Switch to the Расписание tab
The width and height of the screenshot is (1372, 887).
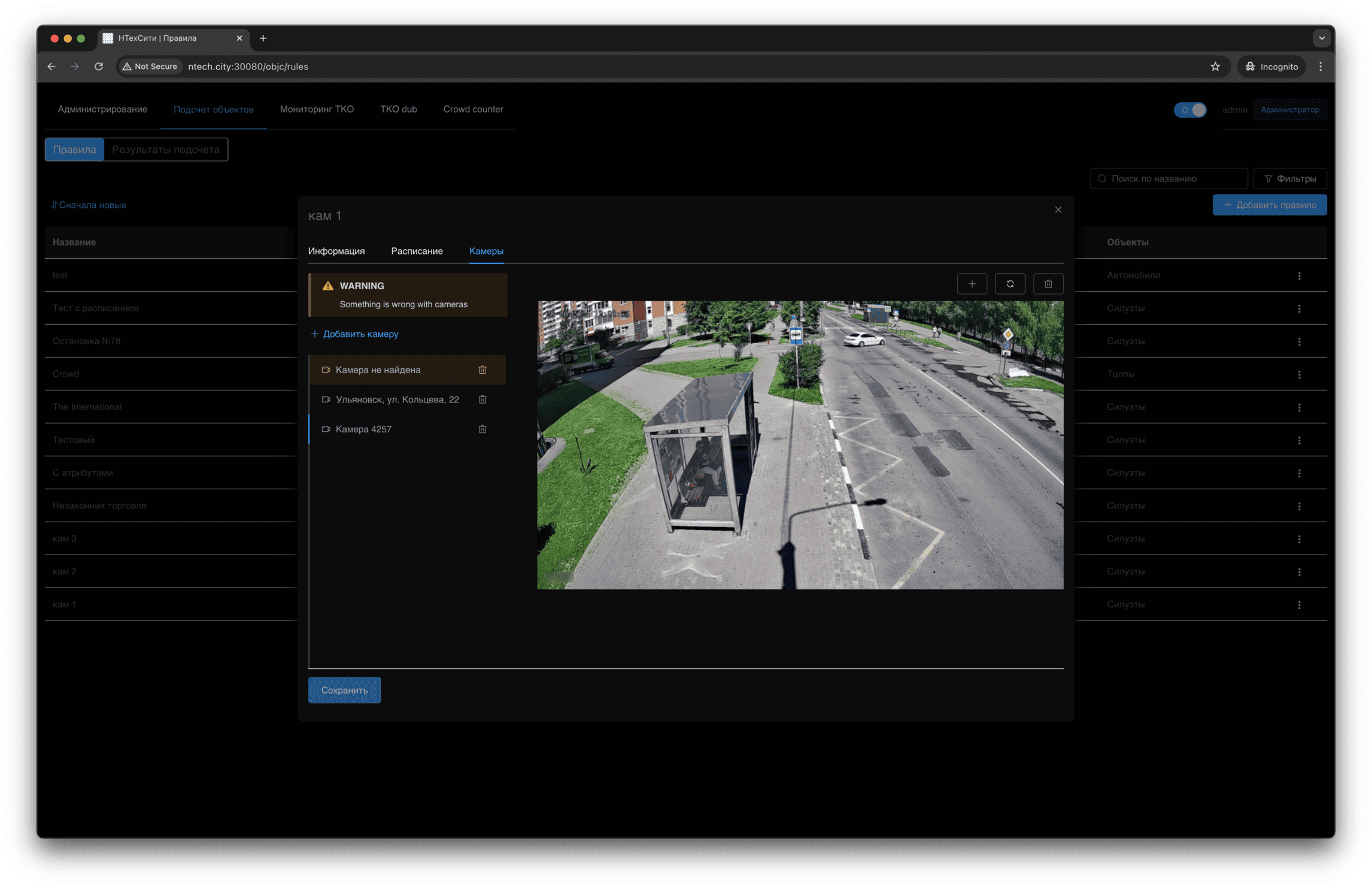tap(417, 251)
